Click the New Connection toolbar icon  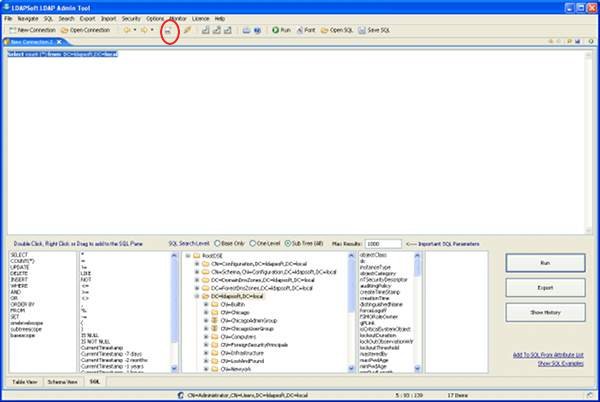point(13,30)
